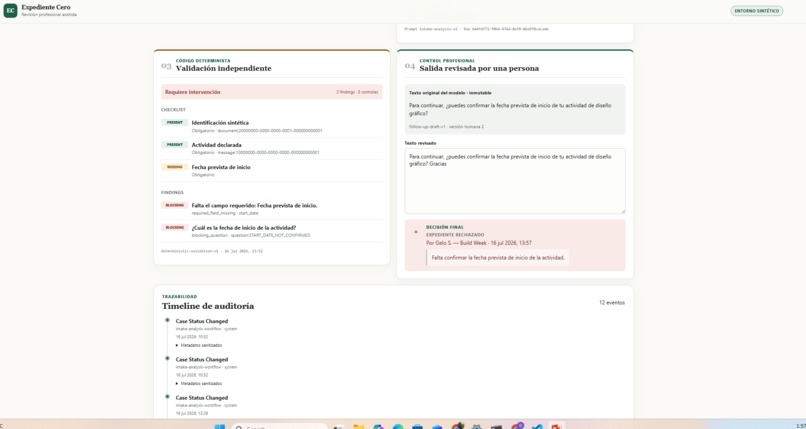The width and height of the screenshot is (806, 429).
Task: Click the Timeline de auditoría heading
Action: (208, 306)
